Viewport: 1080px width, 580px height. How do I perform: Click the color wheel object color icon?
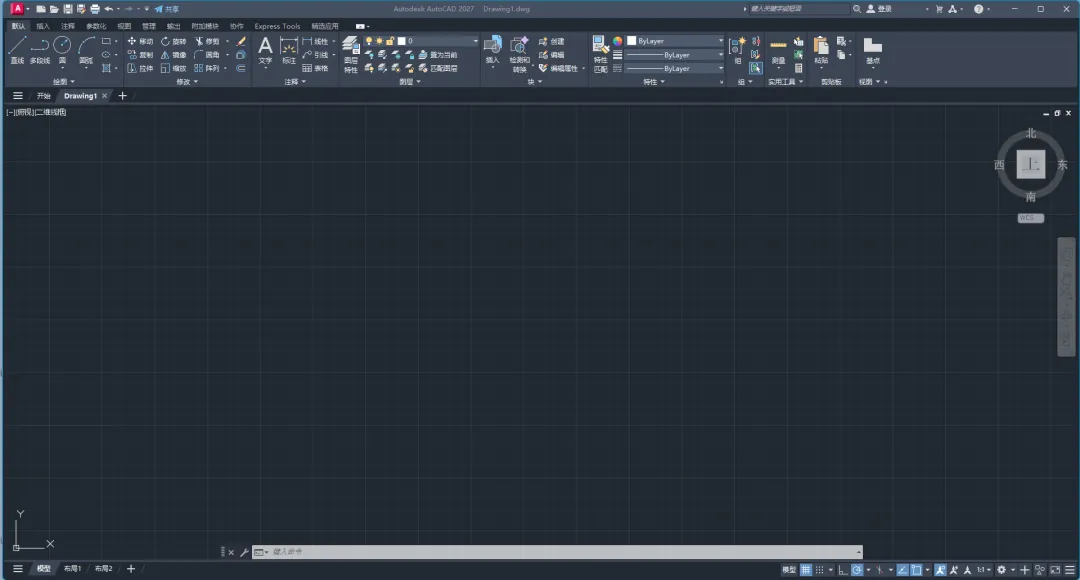point(618,41)
